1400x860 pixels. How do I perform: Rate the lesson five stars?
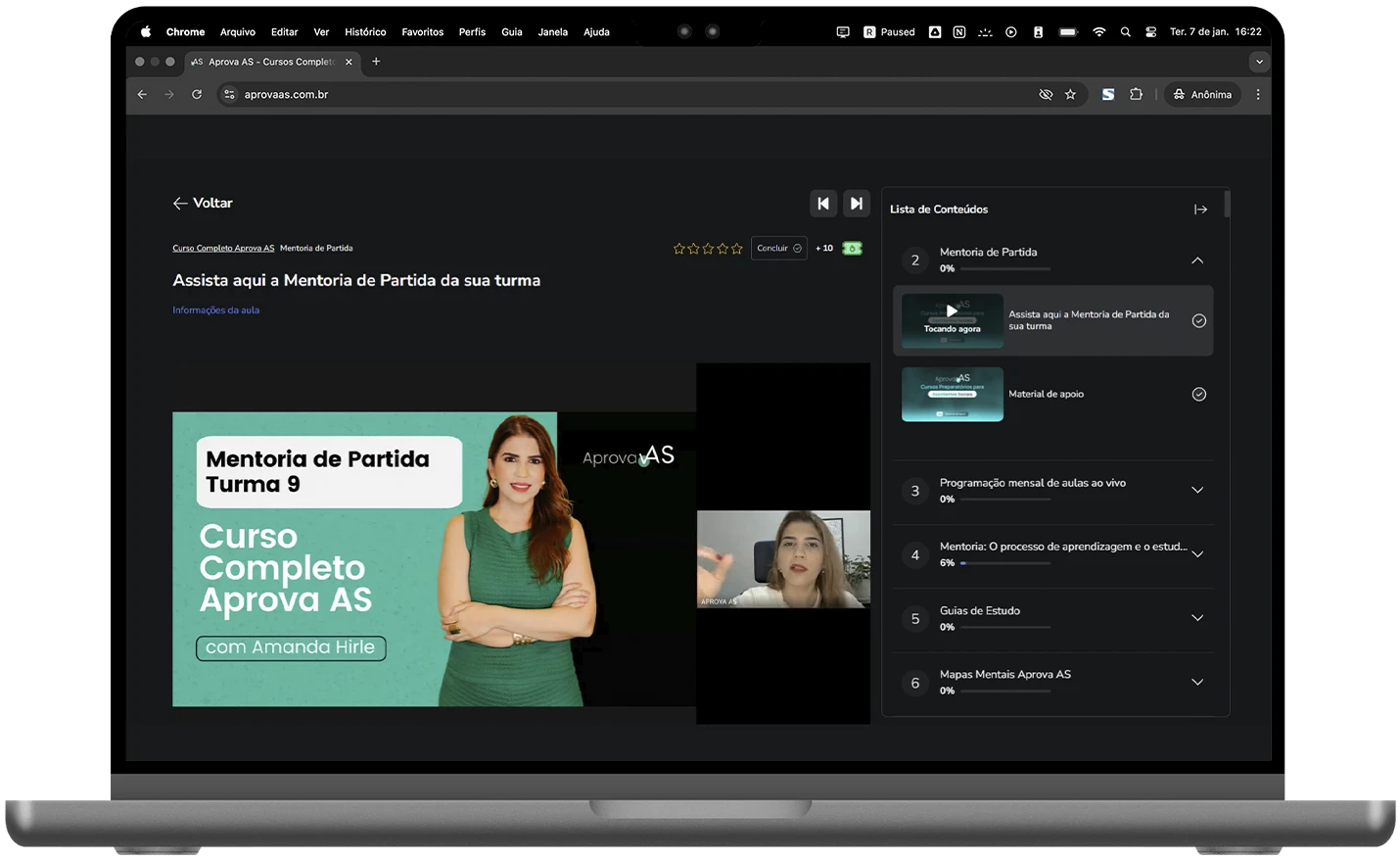737,249
